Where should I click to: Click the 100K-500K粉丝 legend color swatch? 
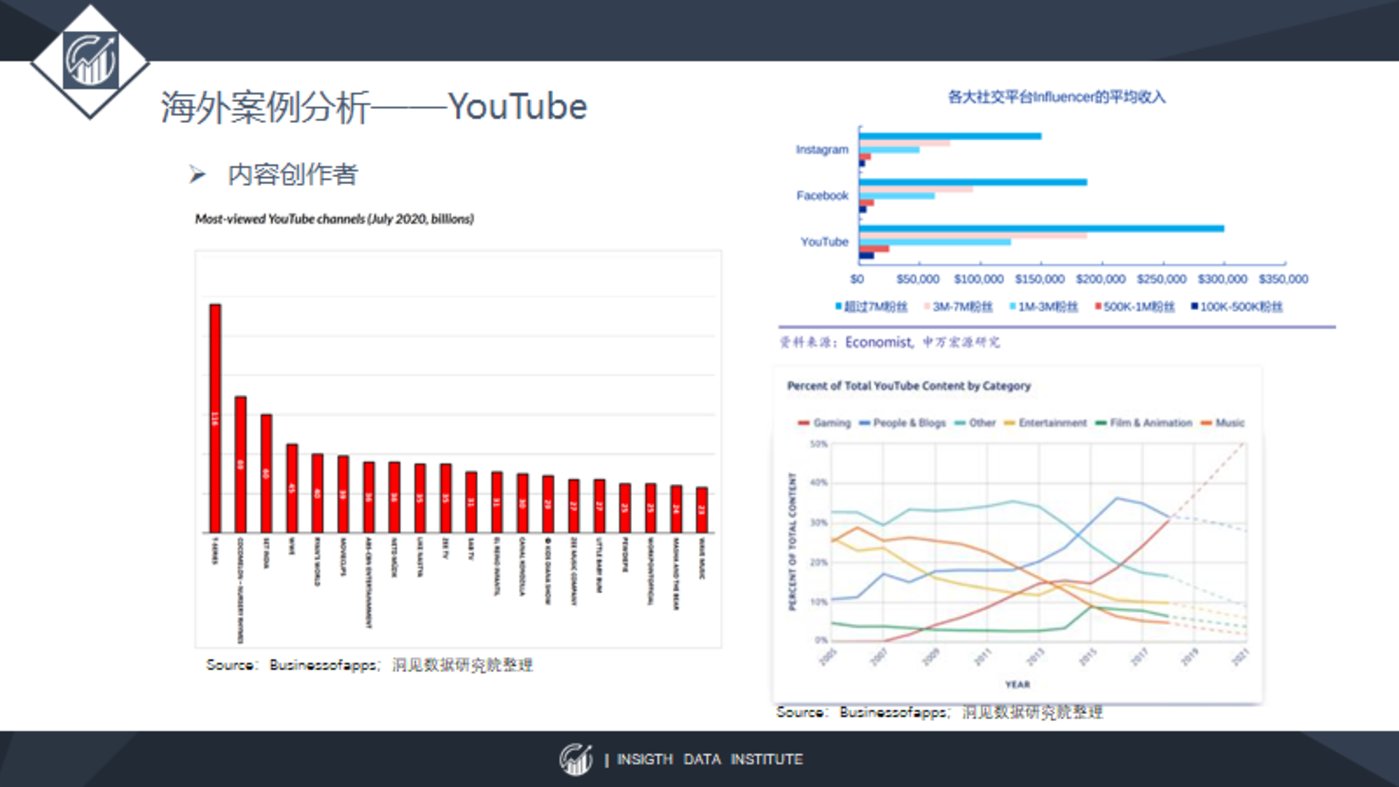point(1194,306)
